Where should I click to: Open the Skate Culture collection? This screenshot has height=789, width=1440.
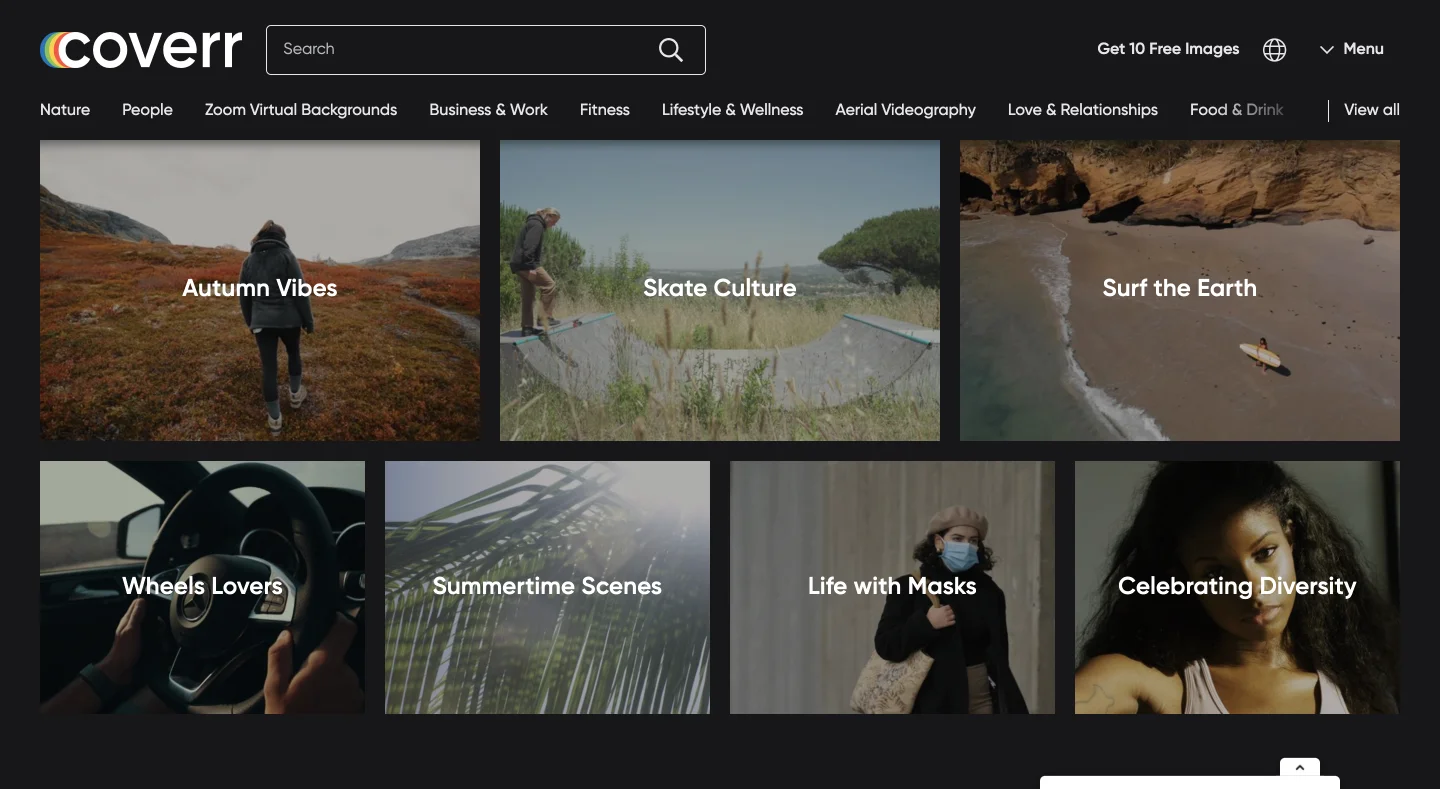click(720, 289)
